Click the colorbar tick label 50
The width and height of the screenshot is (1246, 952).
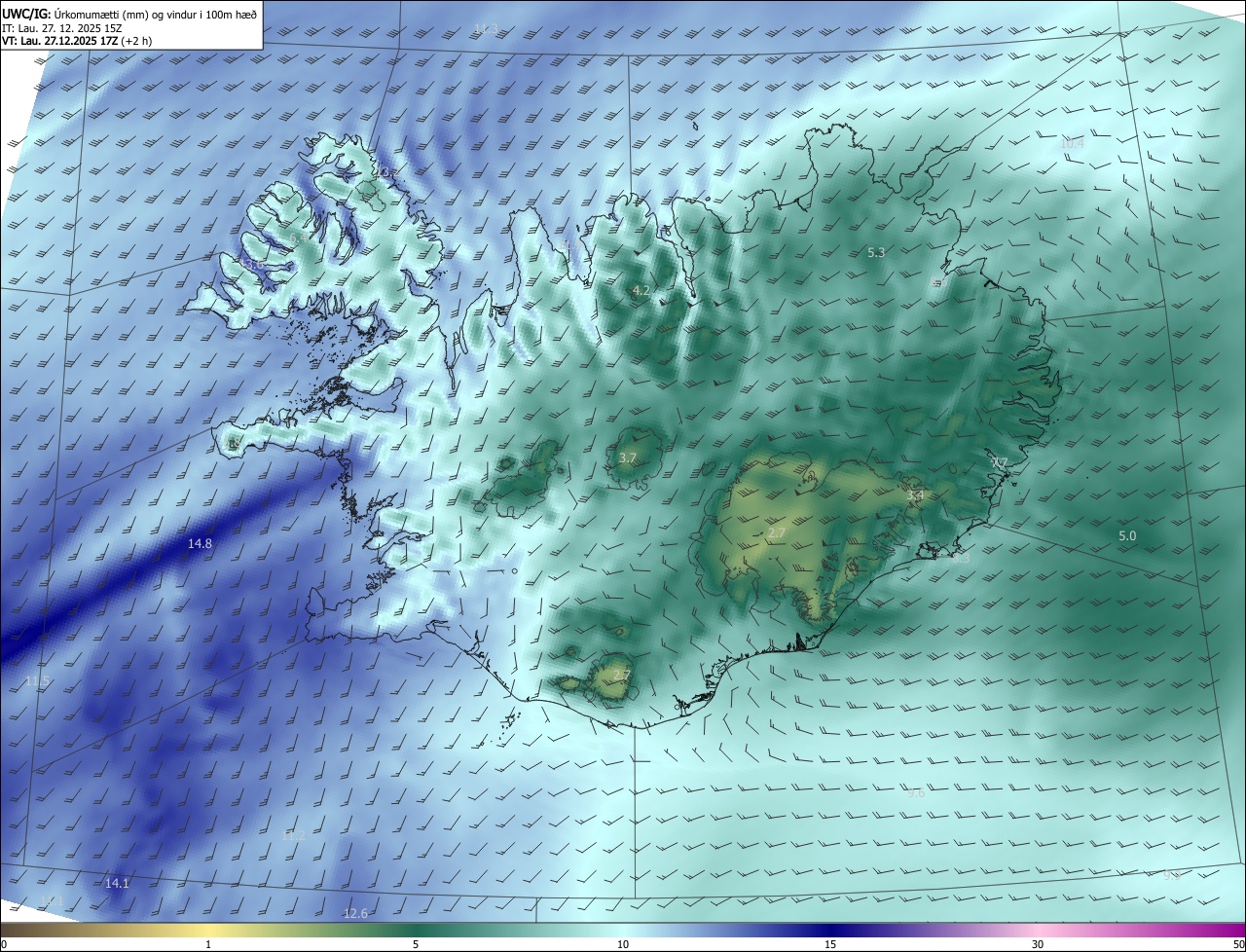1238,944
